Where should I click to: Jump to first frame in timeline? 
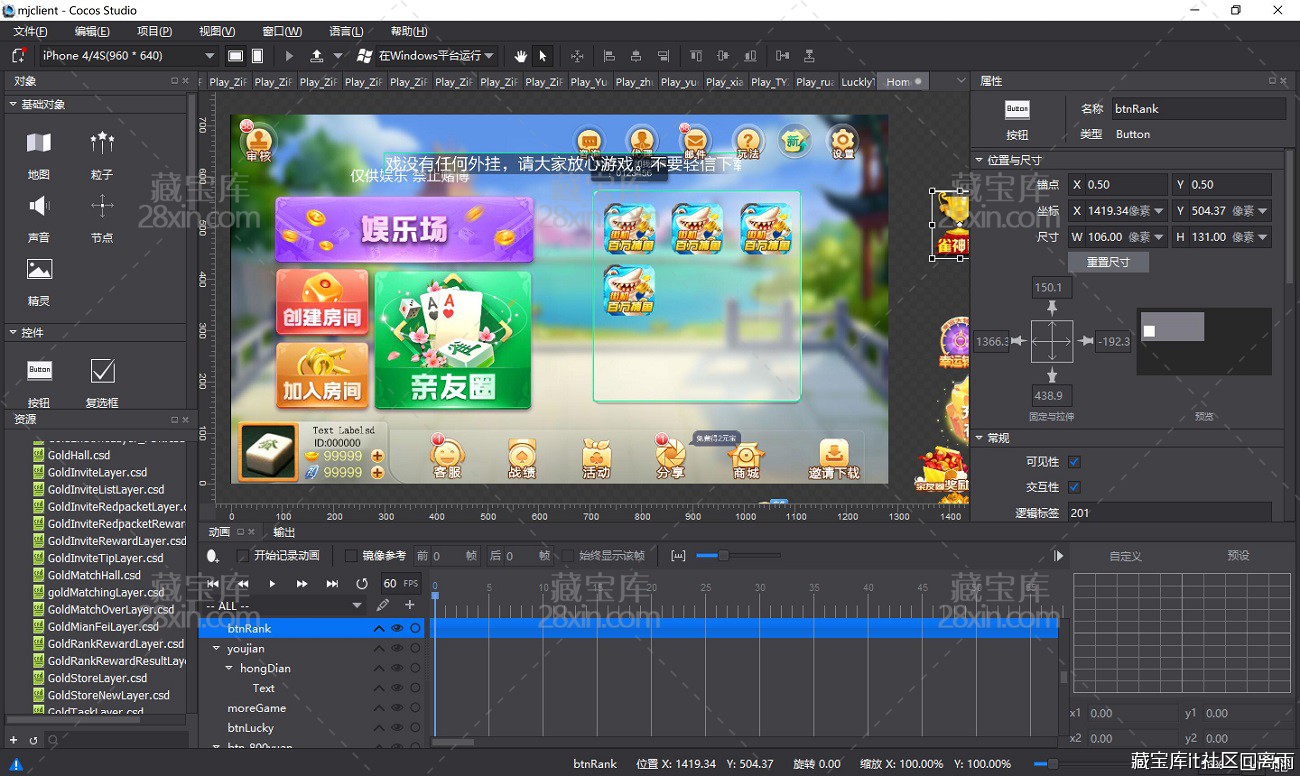[213, 583]
